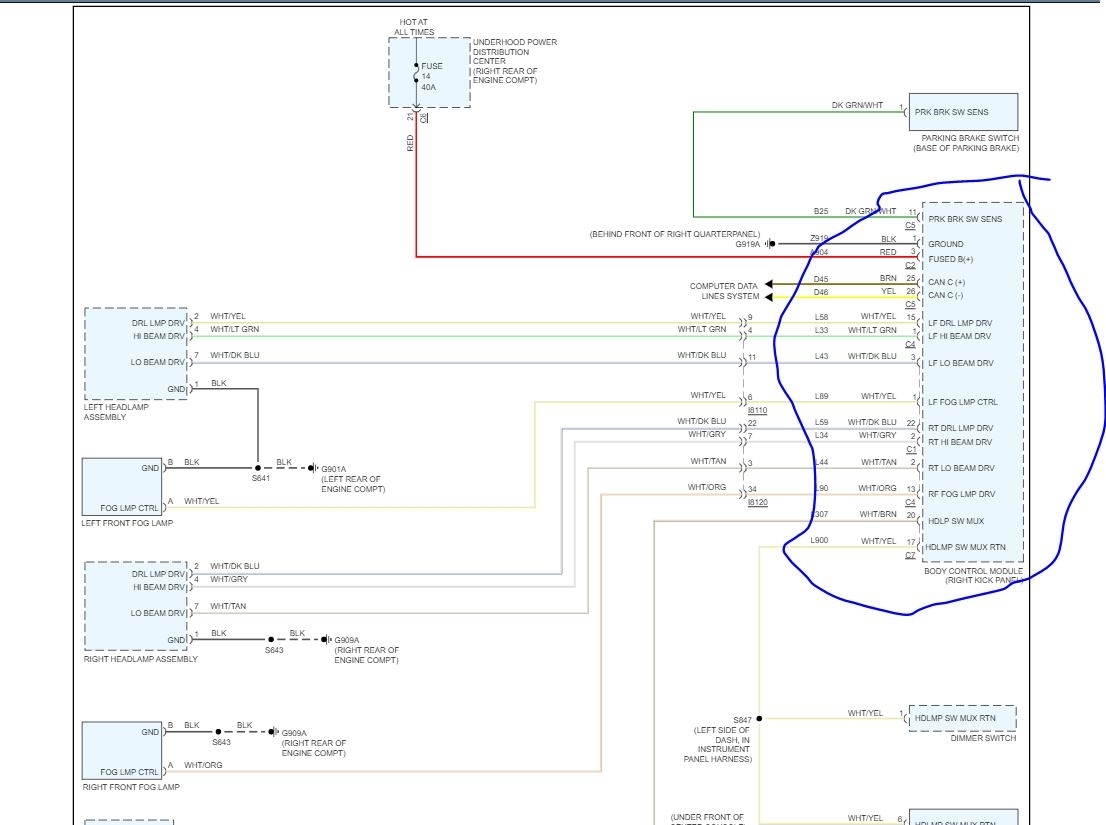
Task: Click the FUSED B(+) pin label
Action: (x=950, y=259)
